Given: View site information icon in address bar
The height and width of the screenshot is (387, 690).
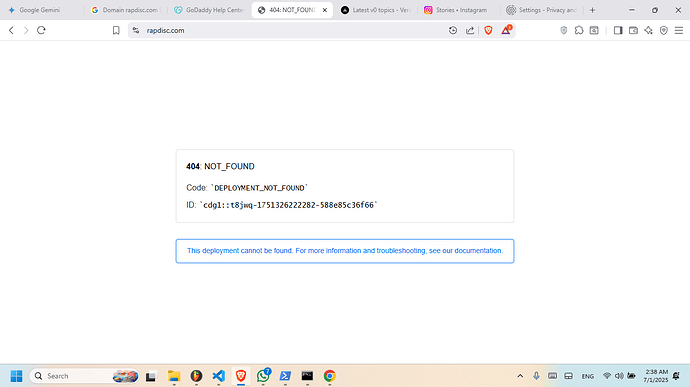Looking at the screenshot, I should click(136, 30).
